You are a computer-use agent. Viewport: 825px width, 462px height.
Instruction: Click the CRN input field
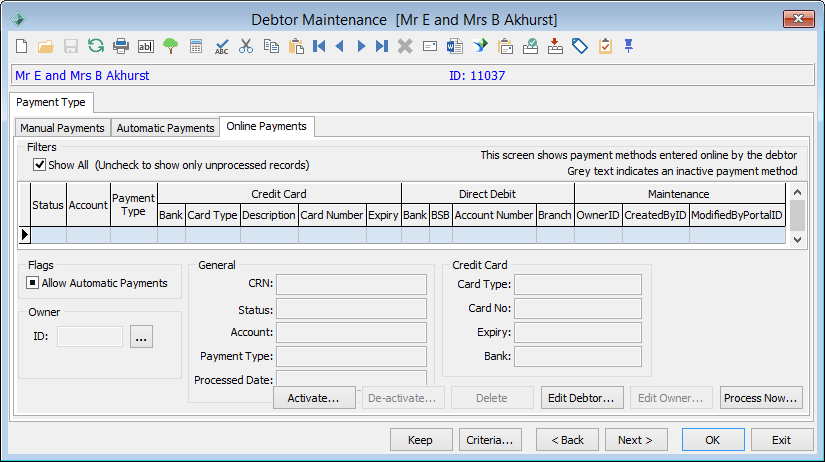[351, 284]
